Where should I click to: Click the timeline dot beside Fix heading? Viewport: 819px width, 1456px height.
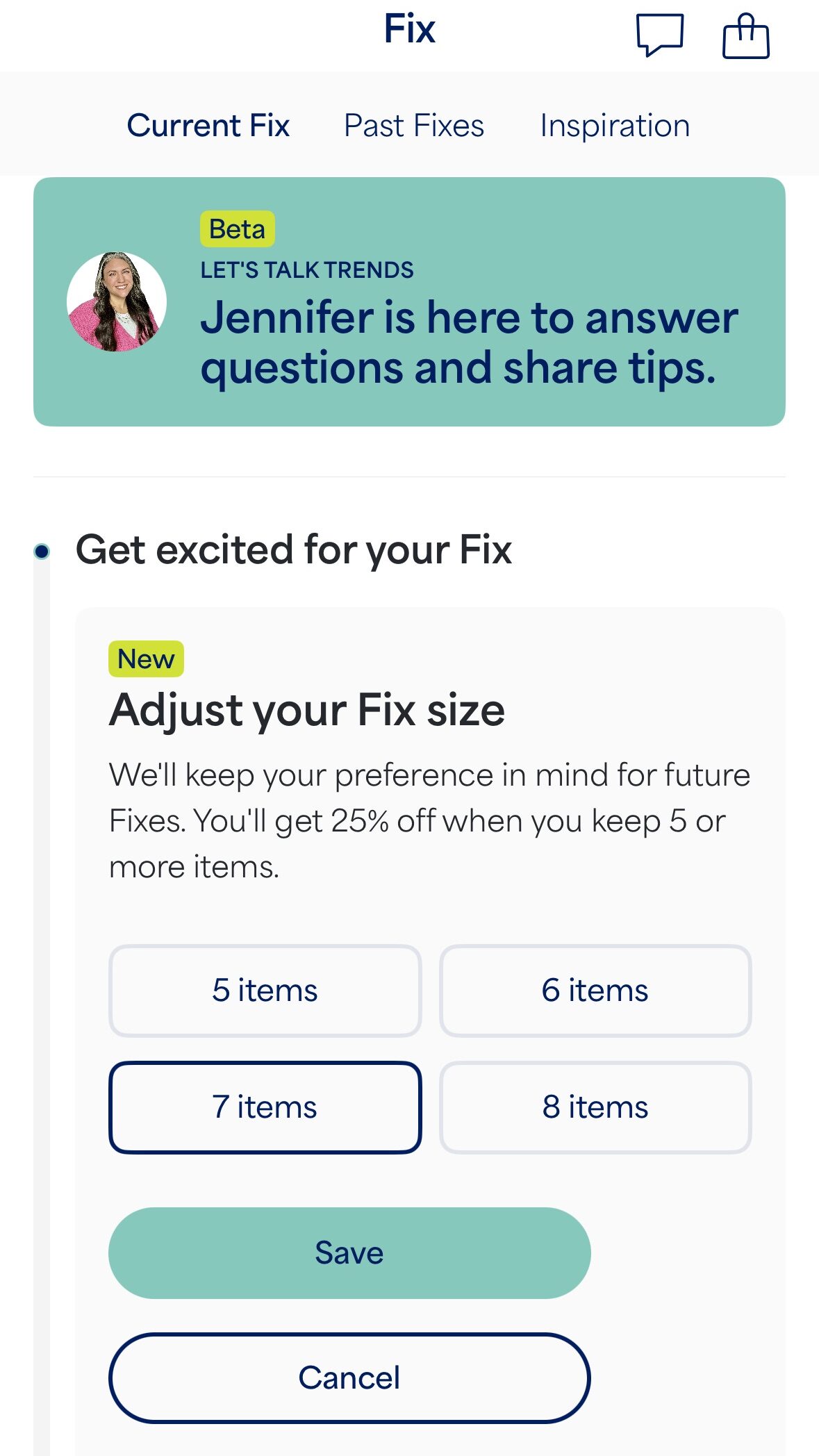click(x=42, y=552)
